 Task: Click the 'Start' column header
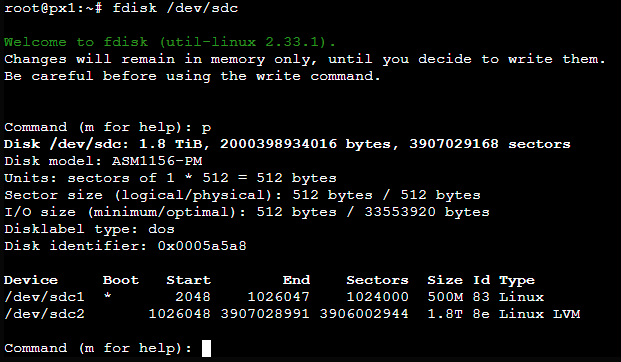pos(189,280)
